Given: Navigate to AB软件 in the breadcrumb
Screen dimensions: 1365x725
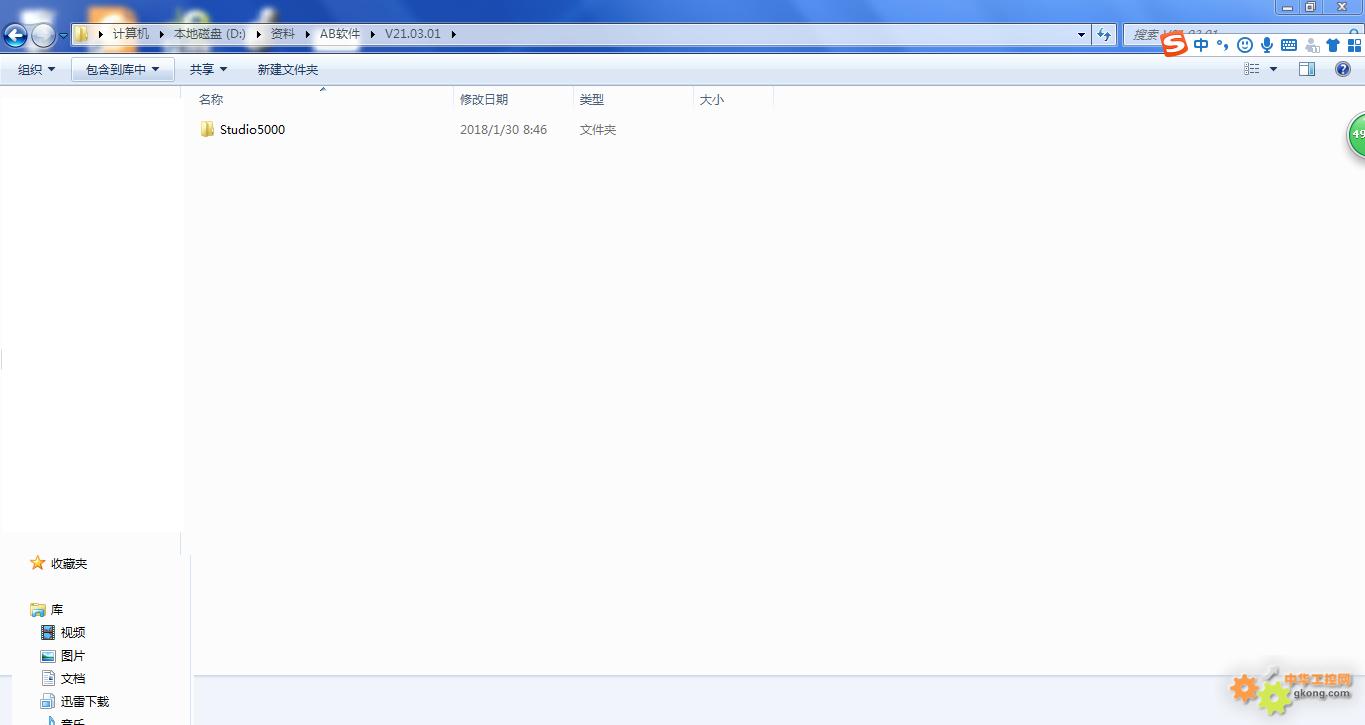Looking at the screenshot, I should [340, 34].
